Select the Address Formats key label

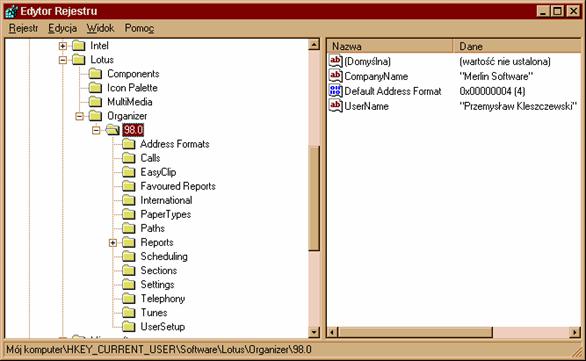(175, 144)
